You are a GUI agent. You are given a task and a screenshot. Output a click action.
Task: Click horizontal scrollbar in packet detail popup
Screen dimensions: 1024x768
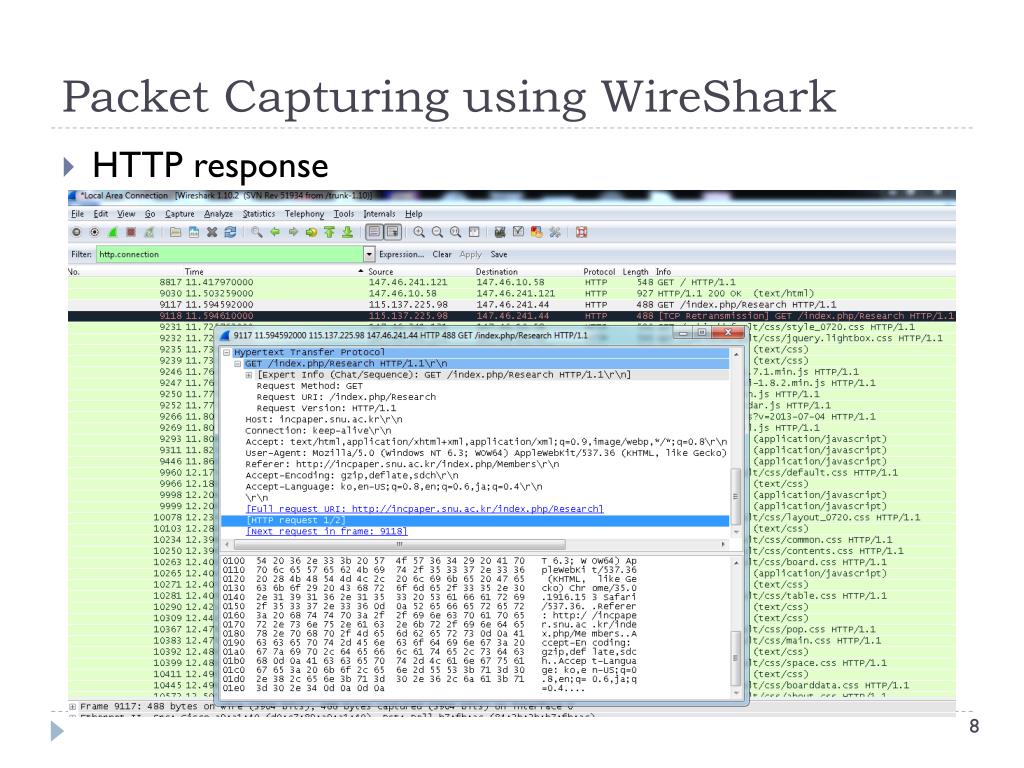(x=399, y=544)
